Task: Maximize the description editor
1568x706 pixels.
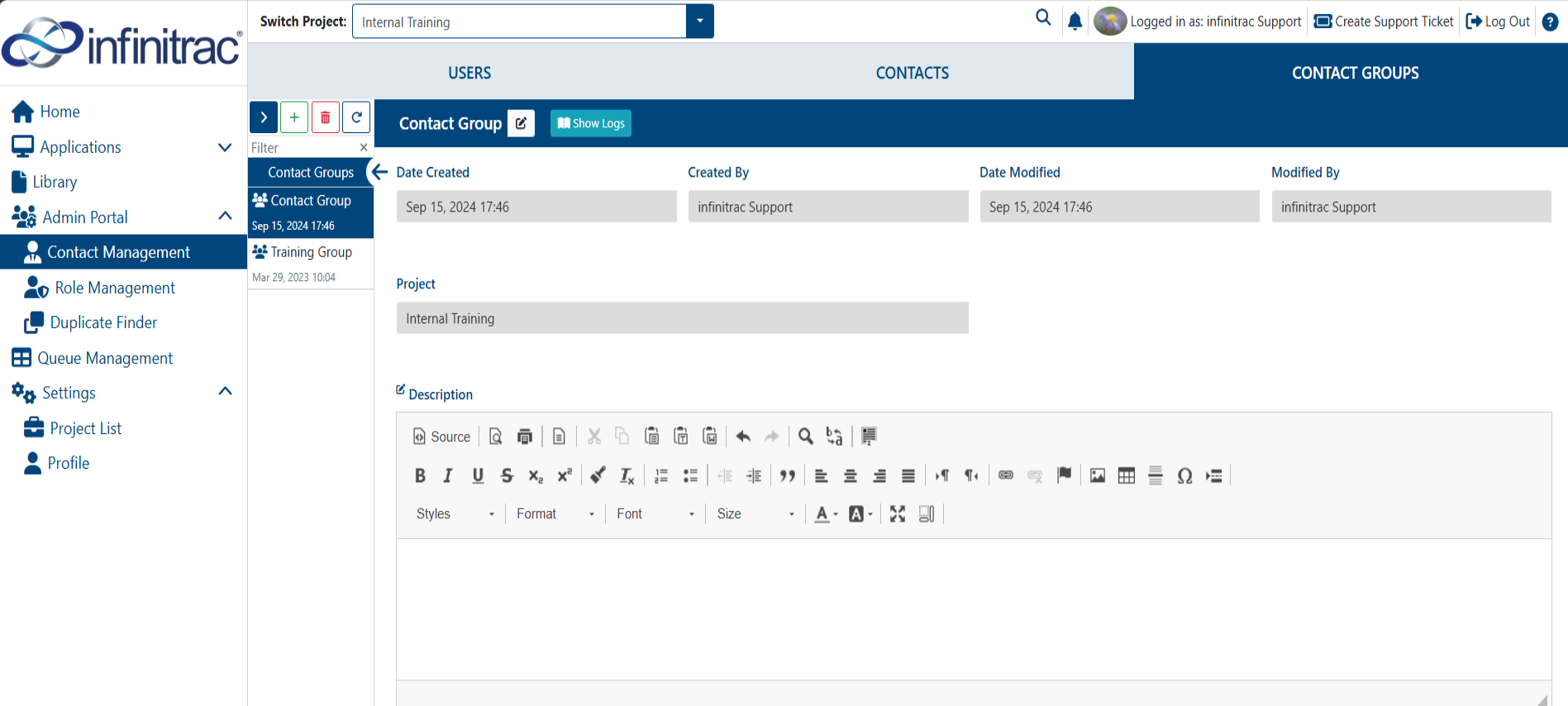Action: point(898,514)
